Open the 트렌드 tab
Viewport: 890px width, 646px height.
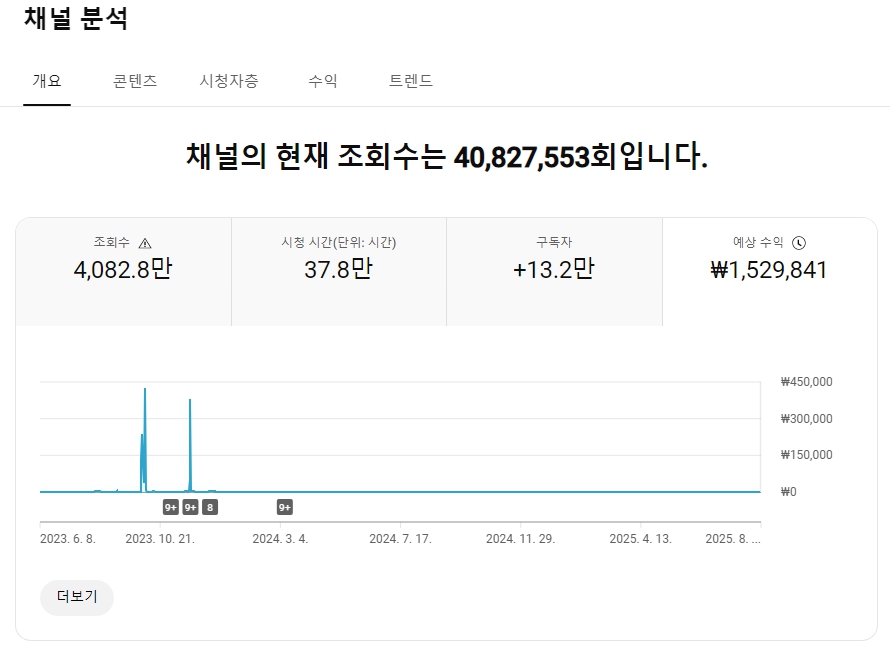[411, 81]
